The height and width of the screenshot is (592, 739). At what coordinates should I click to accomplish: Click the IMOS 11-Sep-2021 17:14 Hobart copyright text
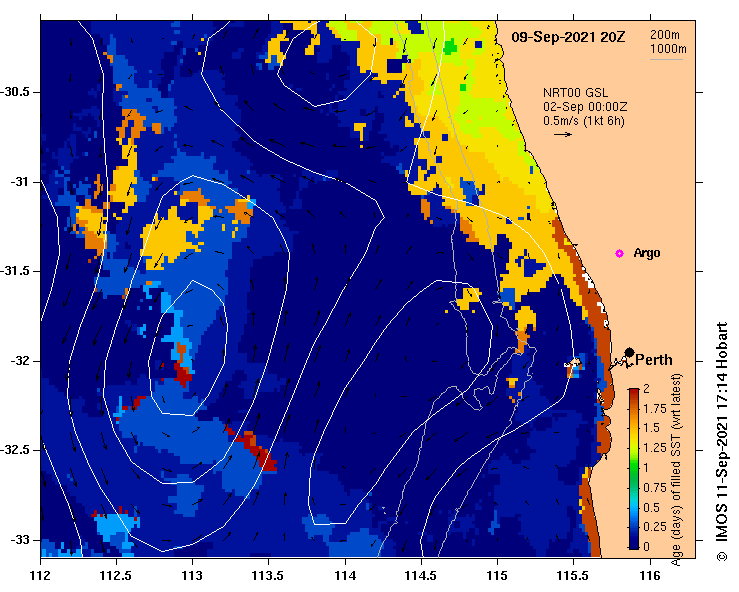(722, 442)
